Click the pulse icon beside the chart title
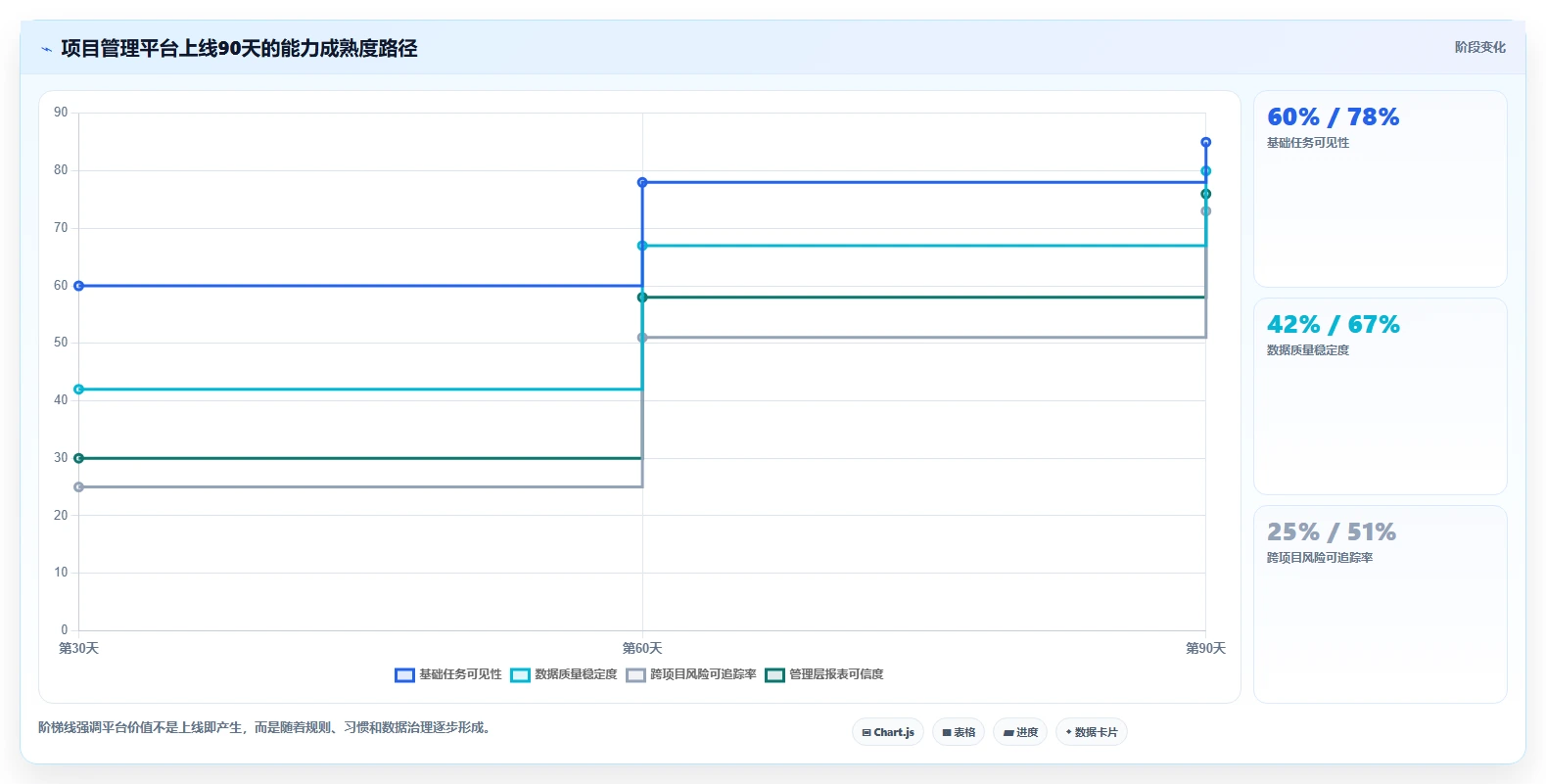Screen dimensions: 1546x784 [x=46, y=49]
